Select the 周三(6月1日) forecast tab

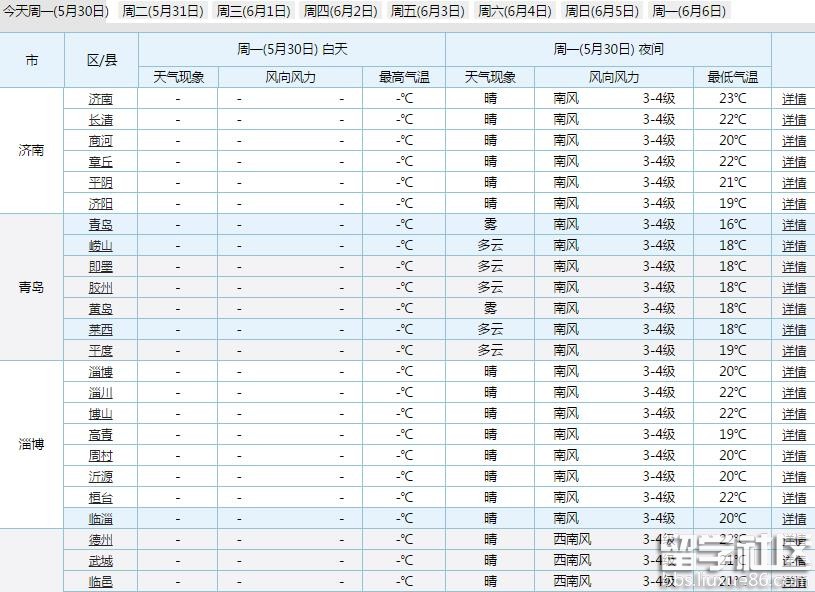(253, 11)
